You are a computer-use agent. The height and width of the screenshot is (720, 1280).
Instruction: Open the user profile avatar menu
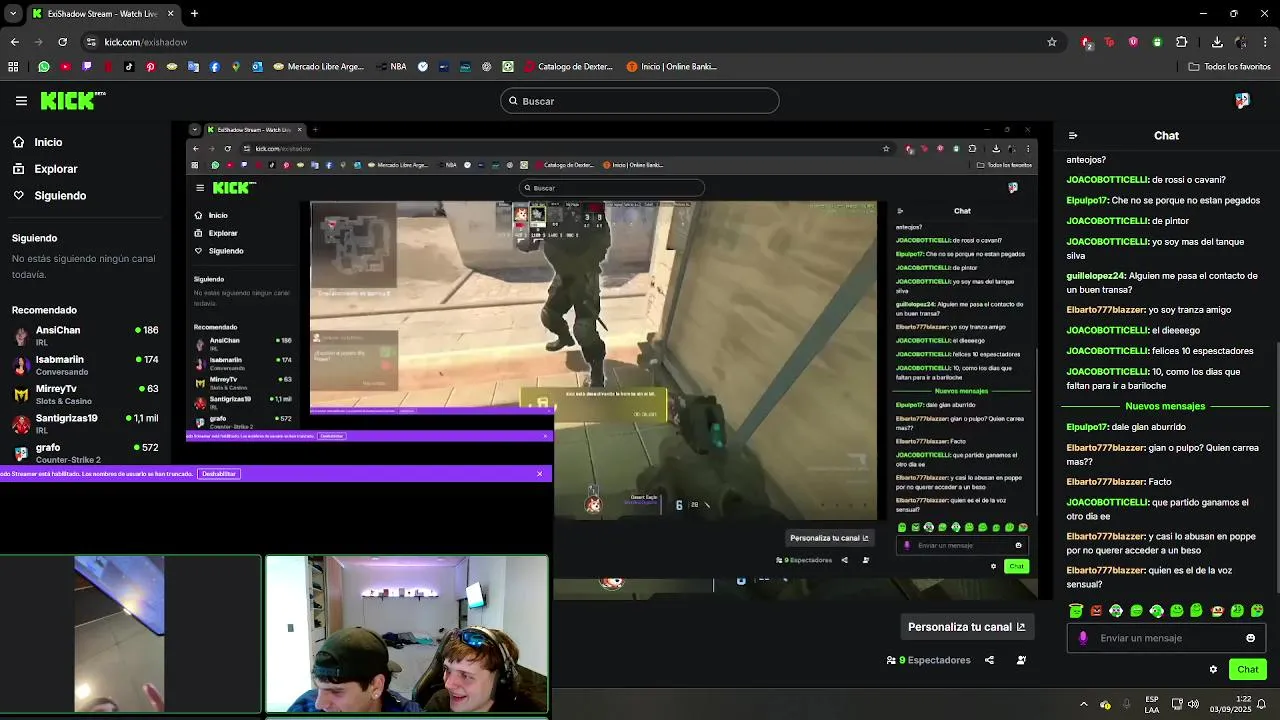(x=1242, y=101)
